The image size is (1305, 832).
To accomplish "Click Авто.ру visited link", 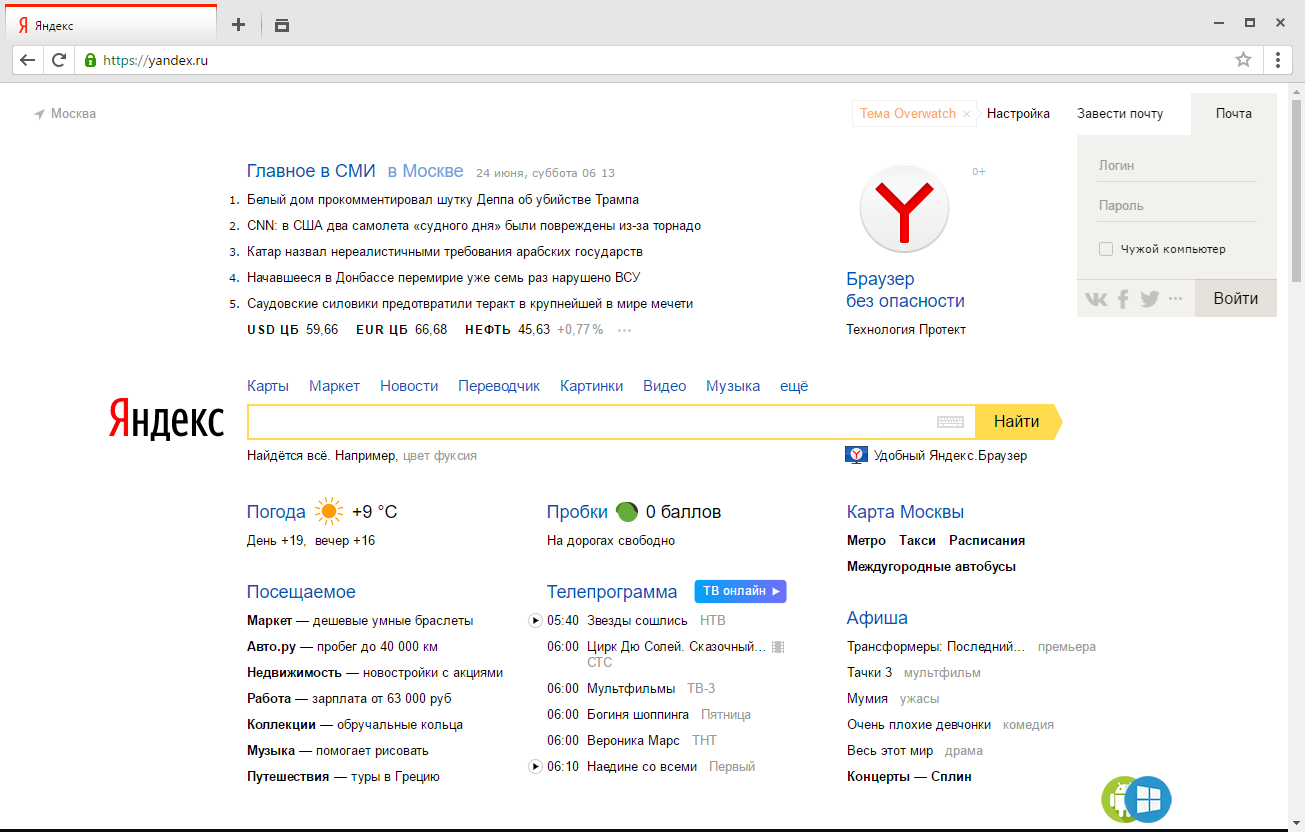I will 272,647.
